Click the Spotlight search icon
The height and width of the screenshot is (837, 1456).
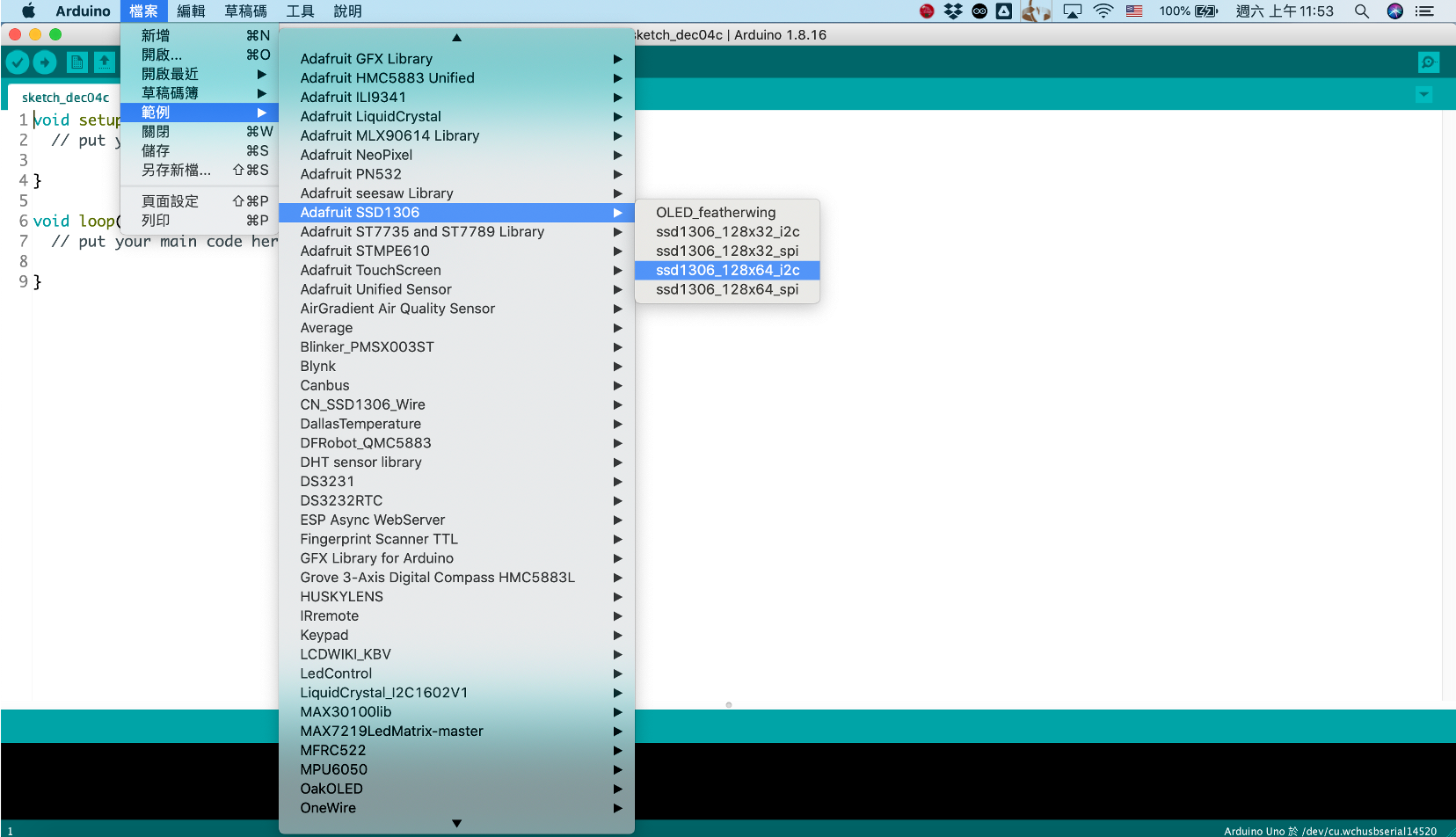click(x=1360, y=11)
